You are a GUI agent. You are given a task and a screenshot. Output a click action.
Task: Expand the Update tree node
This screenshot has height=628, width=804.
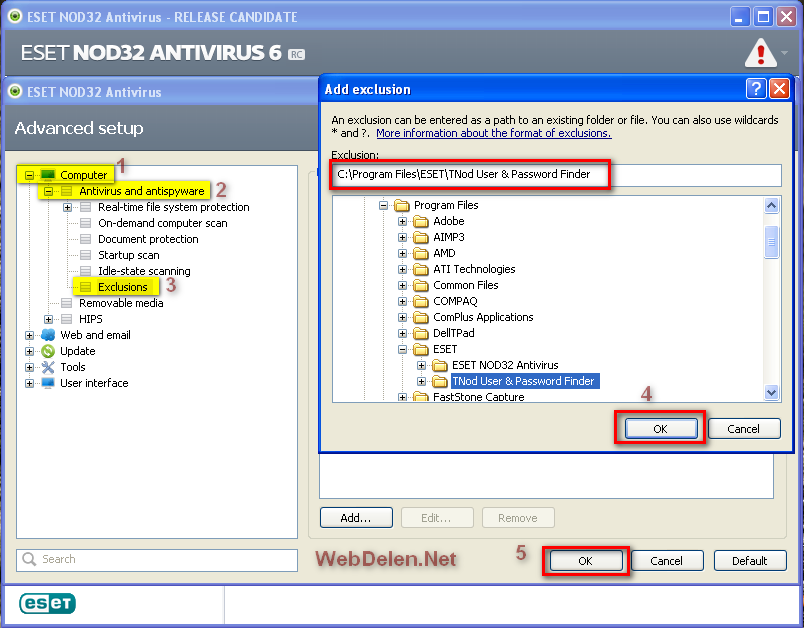coord(29,351)
